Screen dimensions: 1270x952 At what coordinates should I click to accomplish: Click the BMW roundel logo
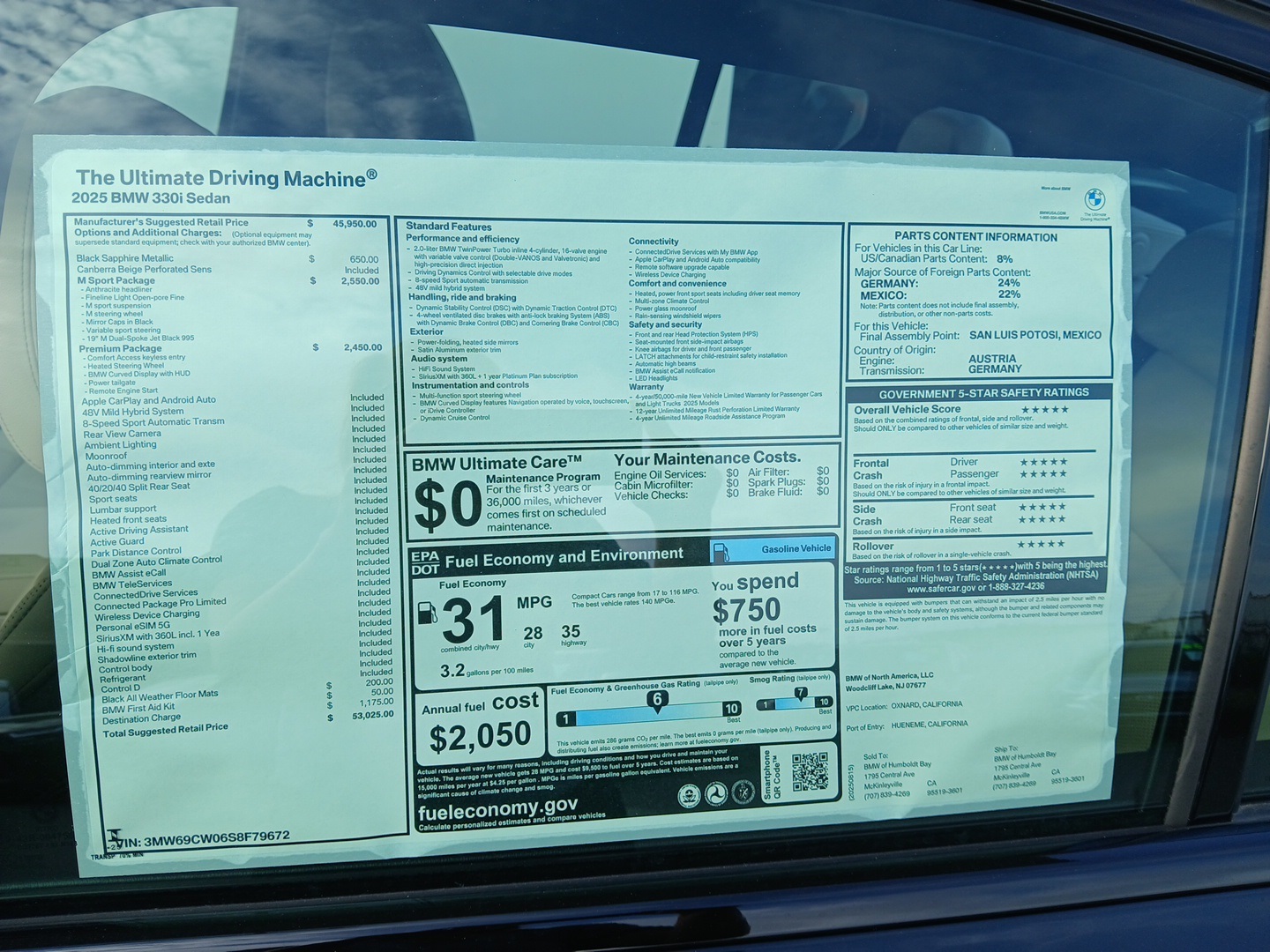tap(1094, 198)
